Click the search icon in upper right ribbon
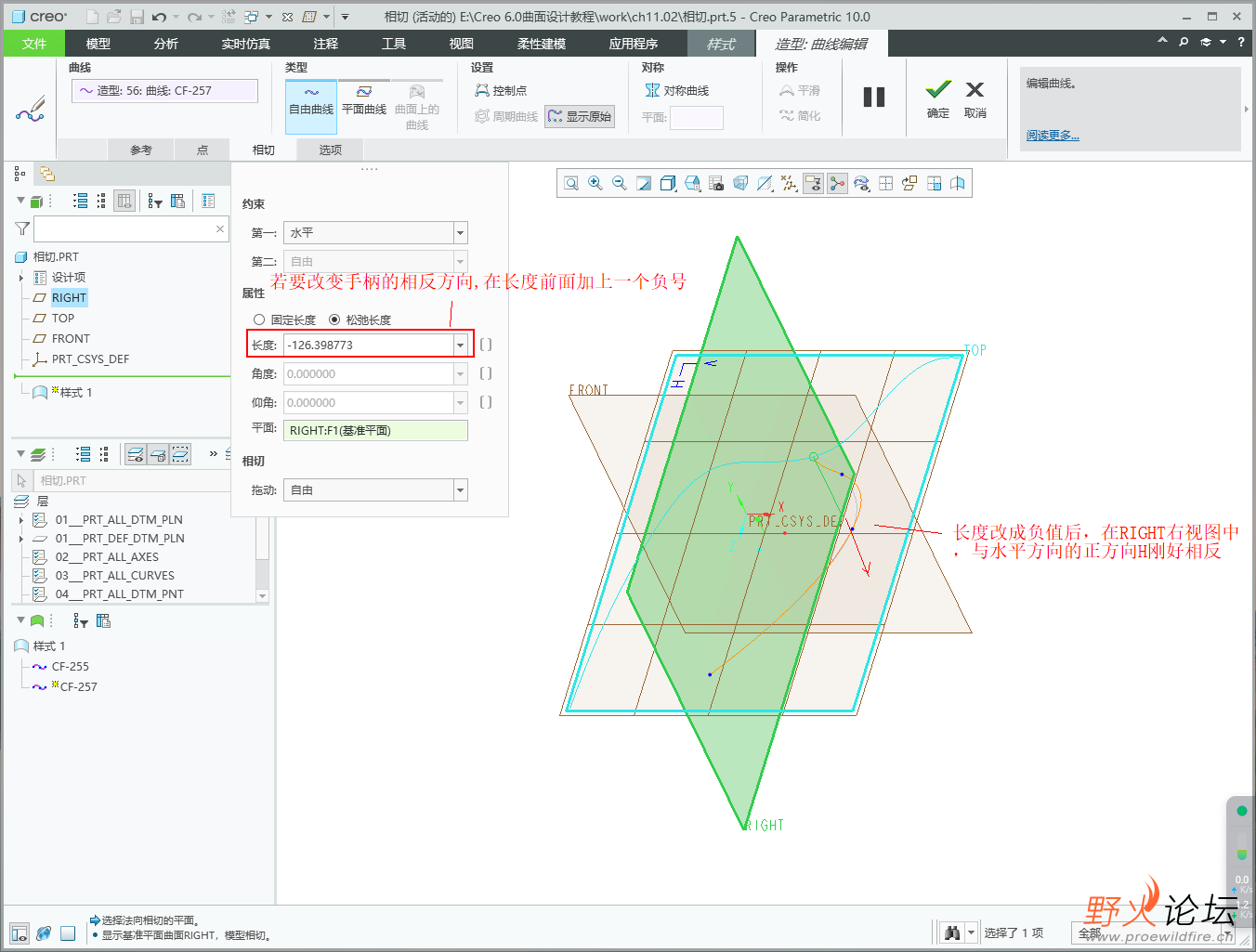Image resolution: width=1256 pixels, height=952 pixels. tap(1184, 42)
